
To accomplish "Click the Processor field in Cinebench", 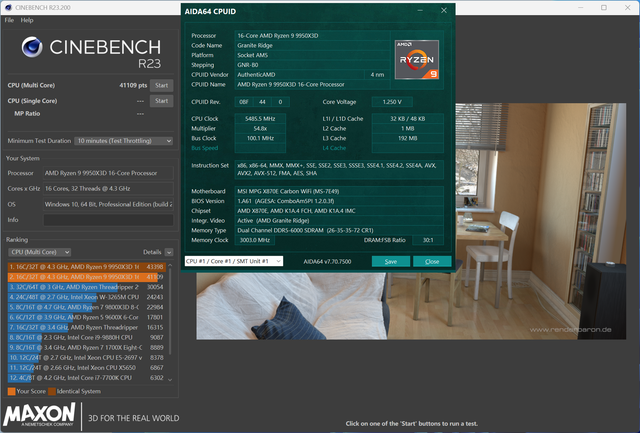I will [x=108, y=173].
